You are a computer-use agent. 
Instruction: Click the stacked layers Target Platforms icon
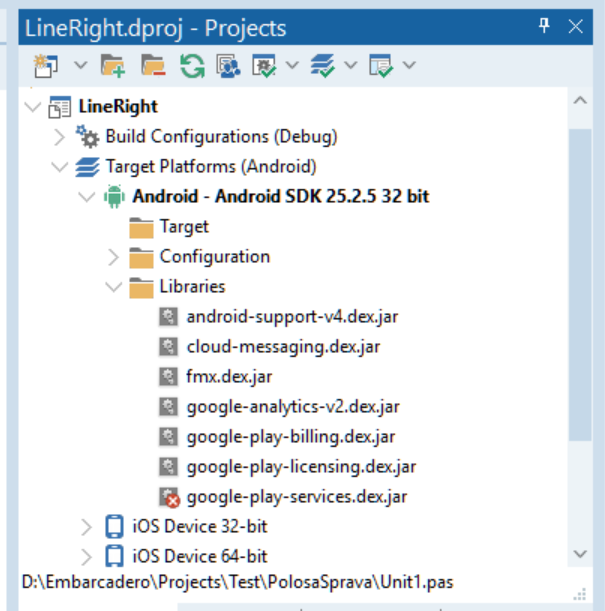(87, 167)
